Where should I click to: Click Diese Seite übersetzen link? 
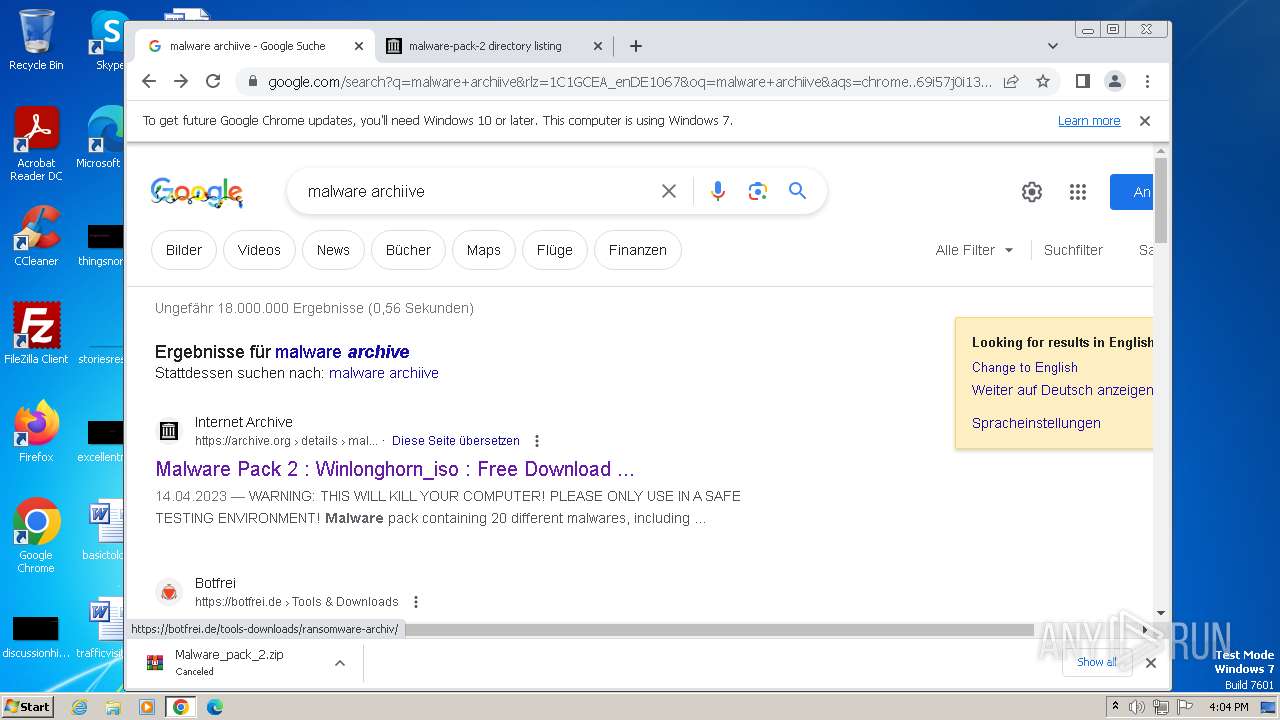click(456, 441)
